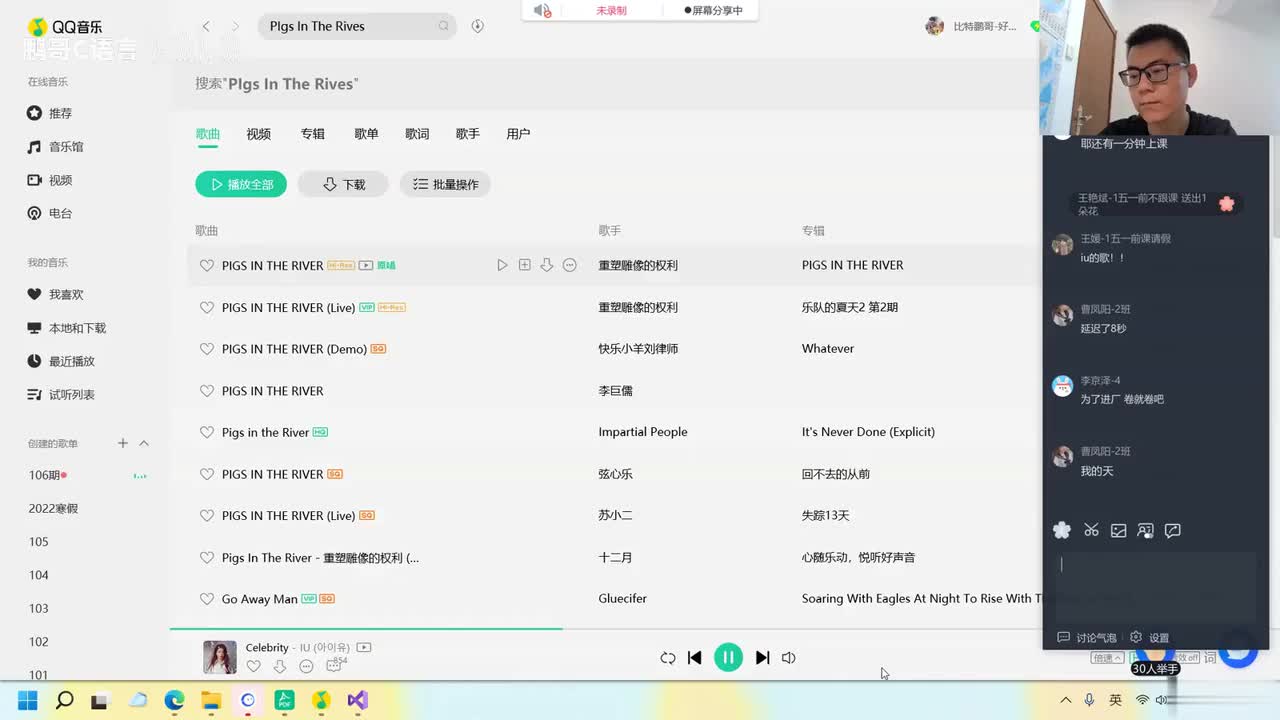Download first PIGS IN THE RIVER song icon

546,265
